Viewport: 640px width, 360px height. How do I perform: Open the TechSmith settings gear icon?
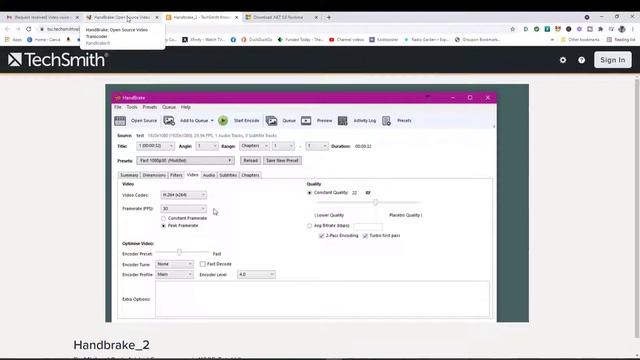tap(563, 60)
